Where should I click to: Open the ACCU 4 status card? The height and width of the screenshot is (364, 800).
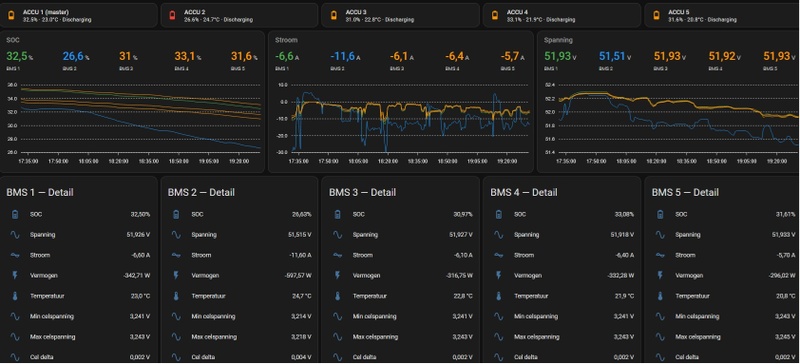coord(562,15)
